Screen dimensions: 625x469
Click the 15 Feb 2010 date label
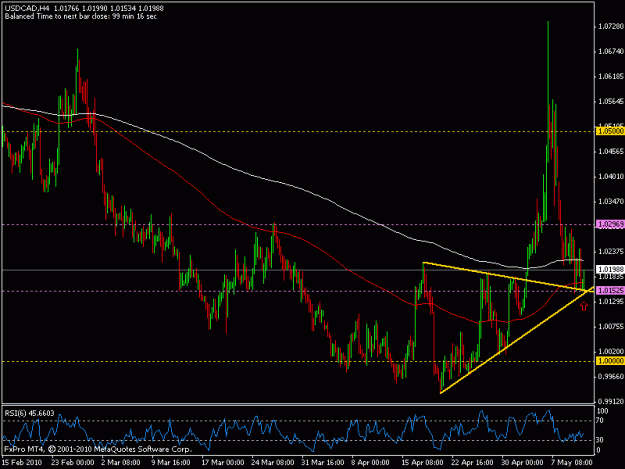[22, 462]
